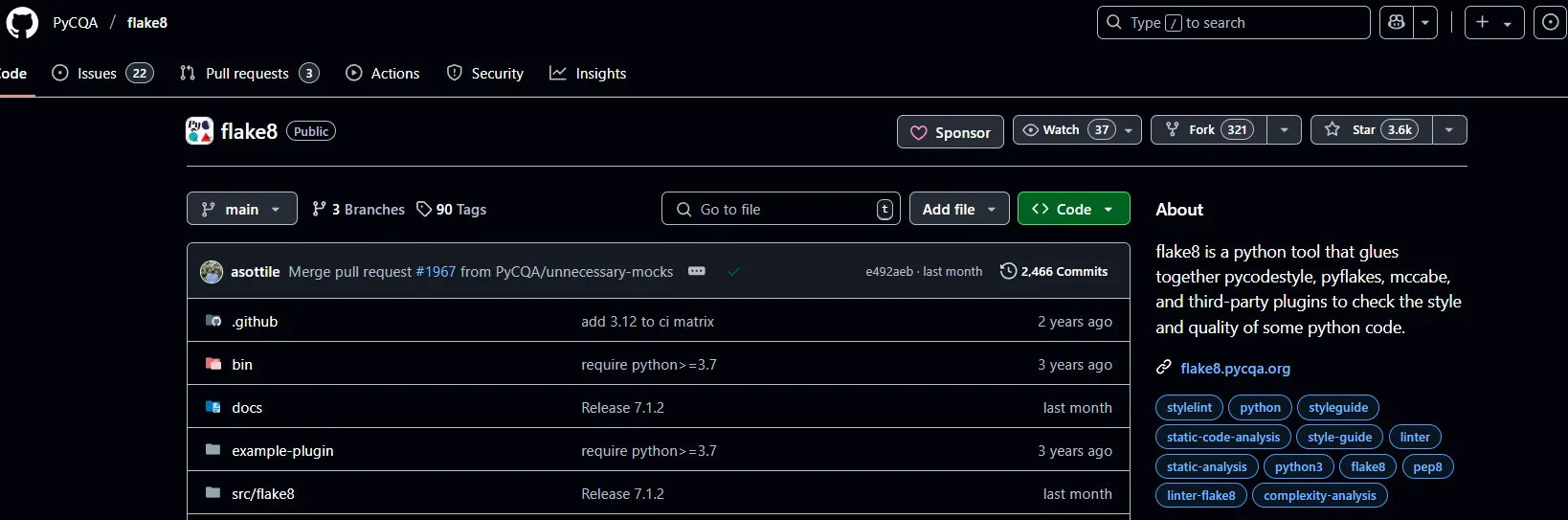This screenshot has height=520, width=1568.
Task: Click the Watch button
Action: click(1077, 129)
